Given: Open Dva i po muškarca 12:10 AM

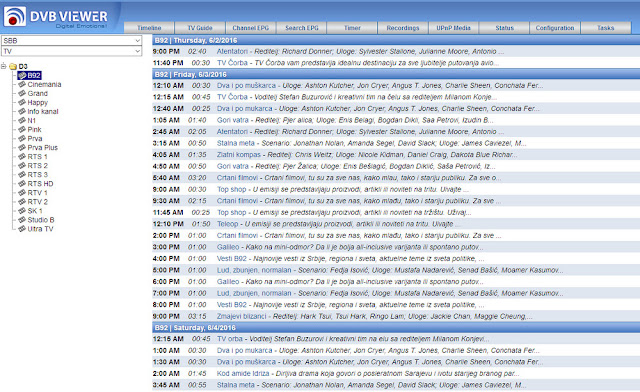Looking at the screenshot, I should [246, 85].
